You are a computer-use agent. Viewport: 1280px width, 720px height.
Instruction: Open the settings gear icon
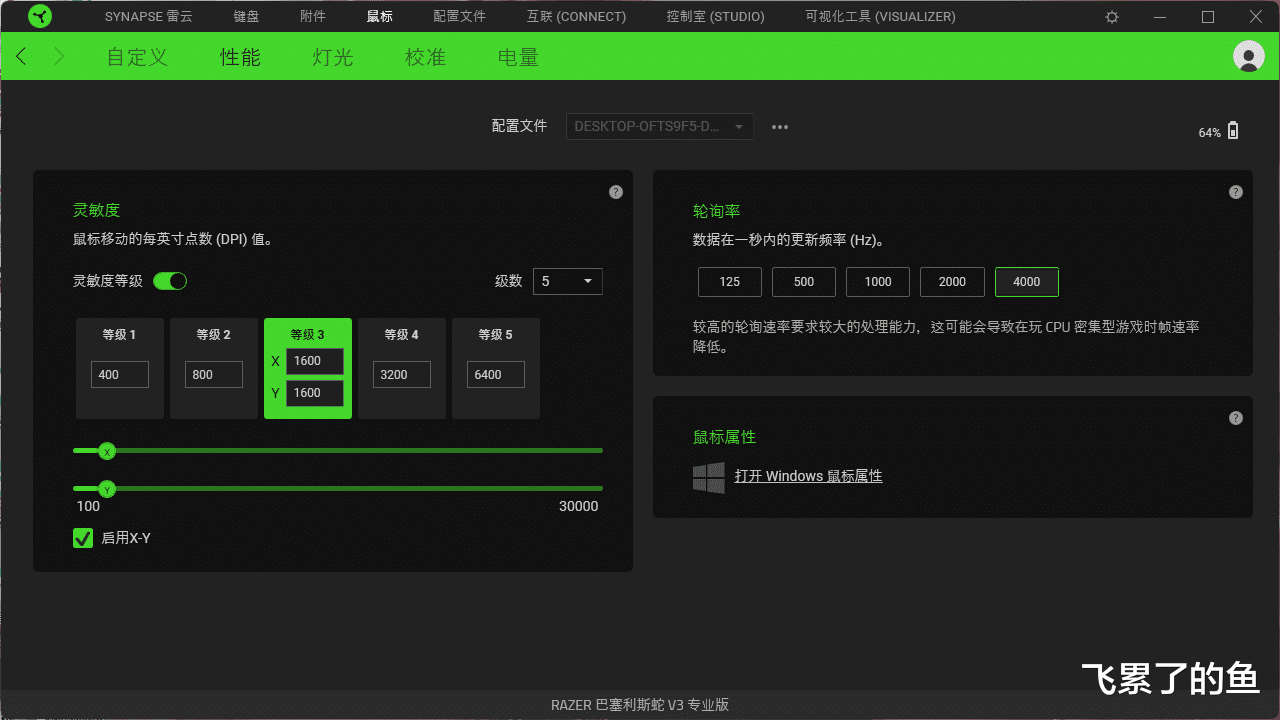[1111, 16]
